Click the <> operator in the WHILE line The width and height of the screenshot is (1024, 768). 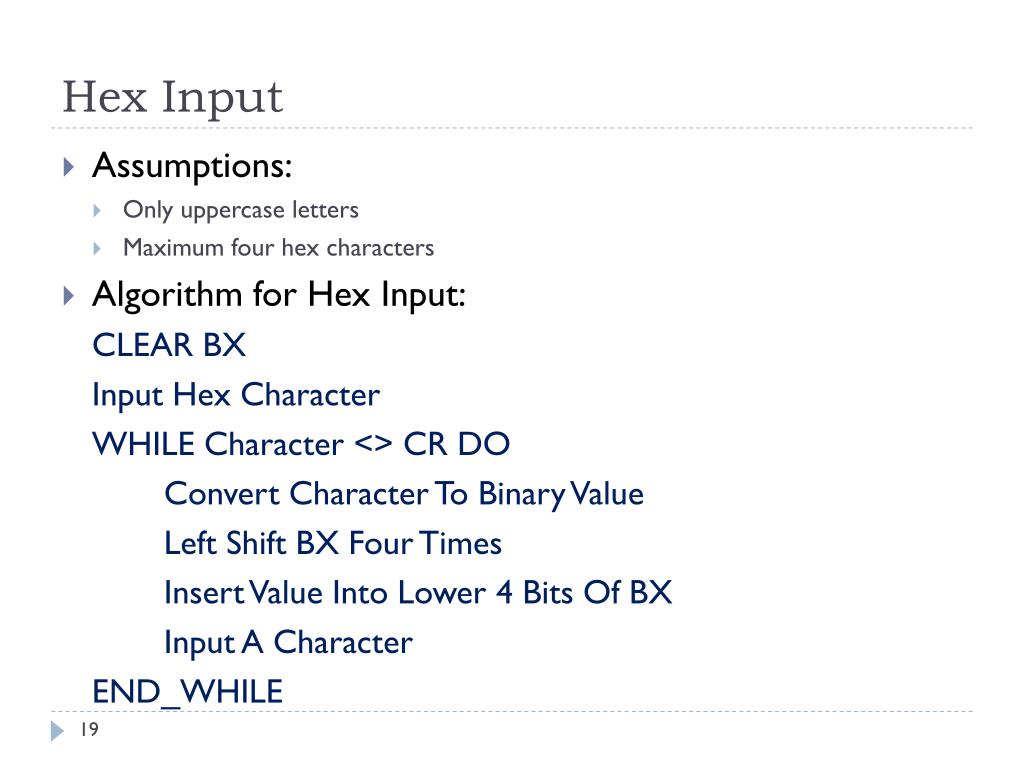[x=374, y=444]
